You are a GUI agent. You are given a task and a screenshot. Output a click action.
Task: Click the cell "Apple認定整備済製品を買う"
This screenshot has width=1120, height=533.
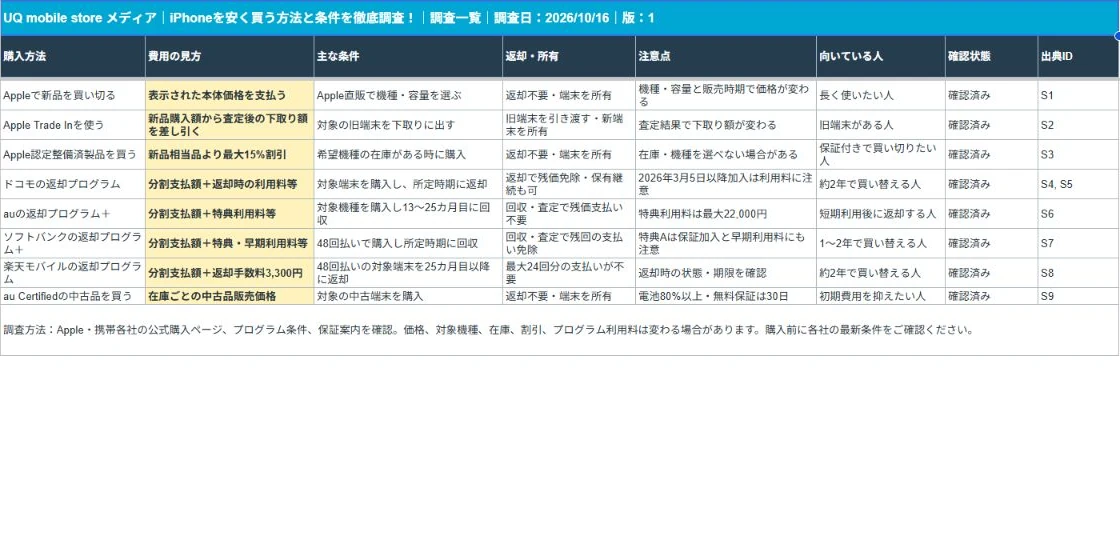click(x=73, y=154)
